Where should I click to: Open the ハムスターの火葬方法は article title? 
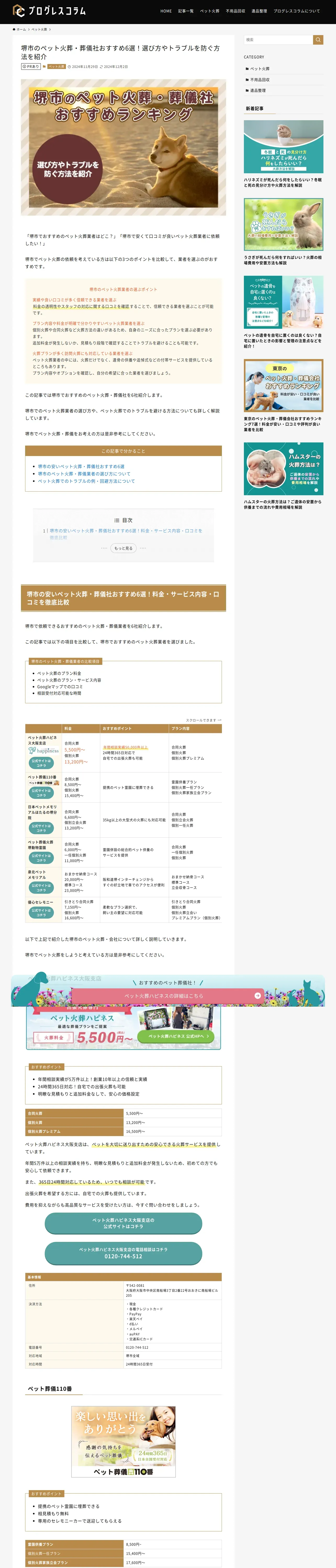[283, 505]
